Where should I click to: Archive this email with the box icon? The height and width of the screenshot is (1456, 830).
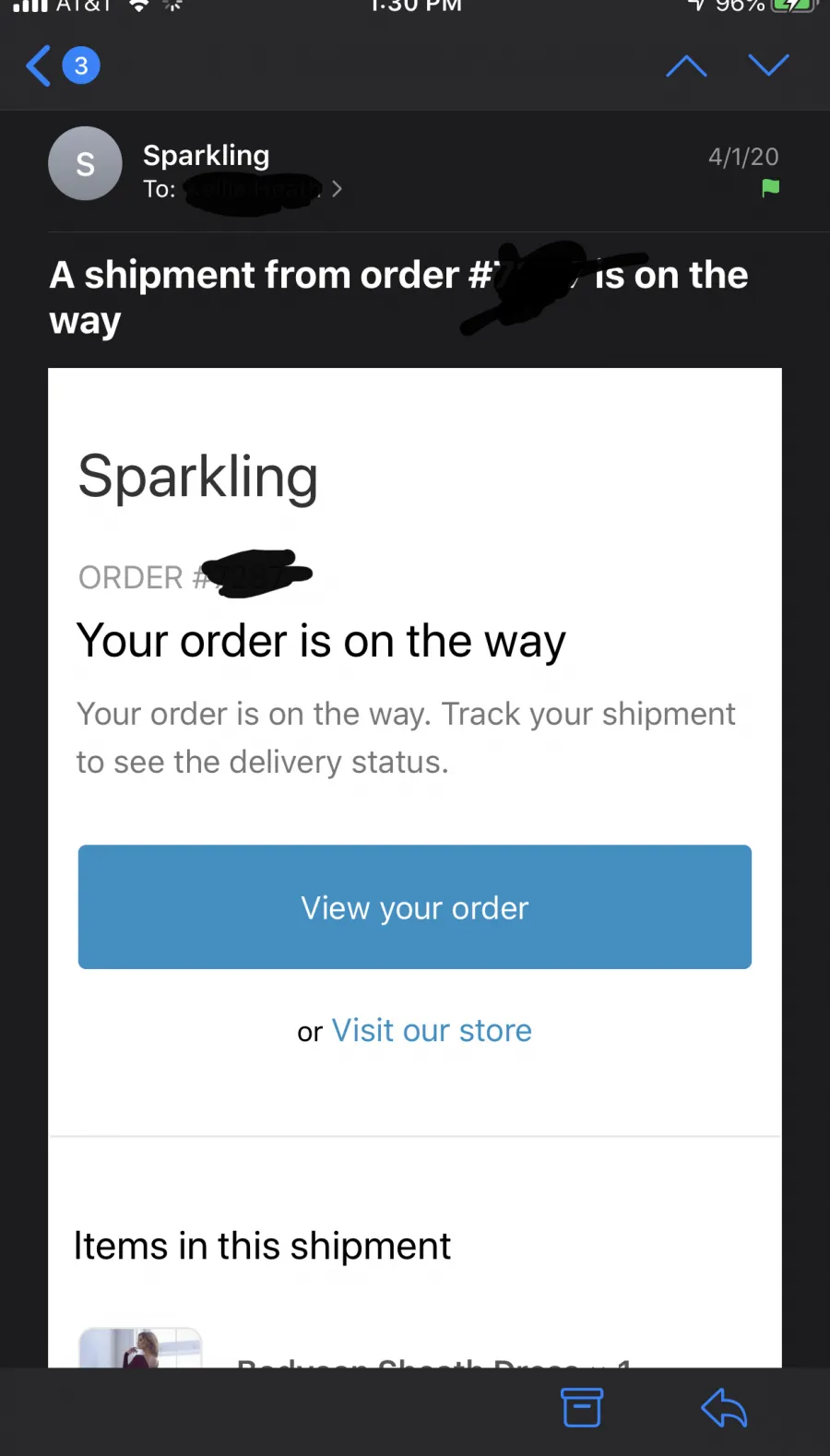tap(582, 1407)
